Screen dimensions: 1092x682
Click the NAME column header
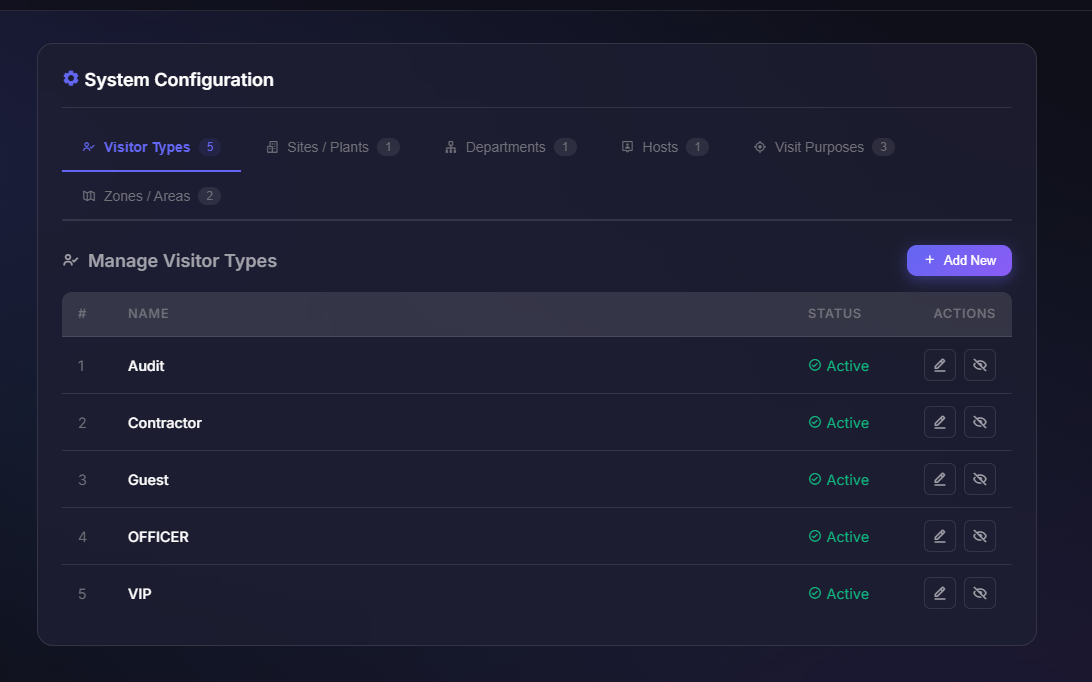[148, 313]
